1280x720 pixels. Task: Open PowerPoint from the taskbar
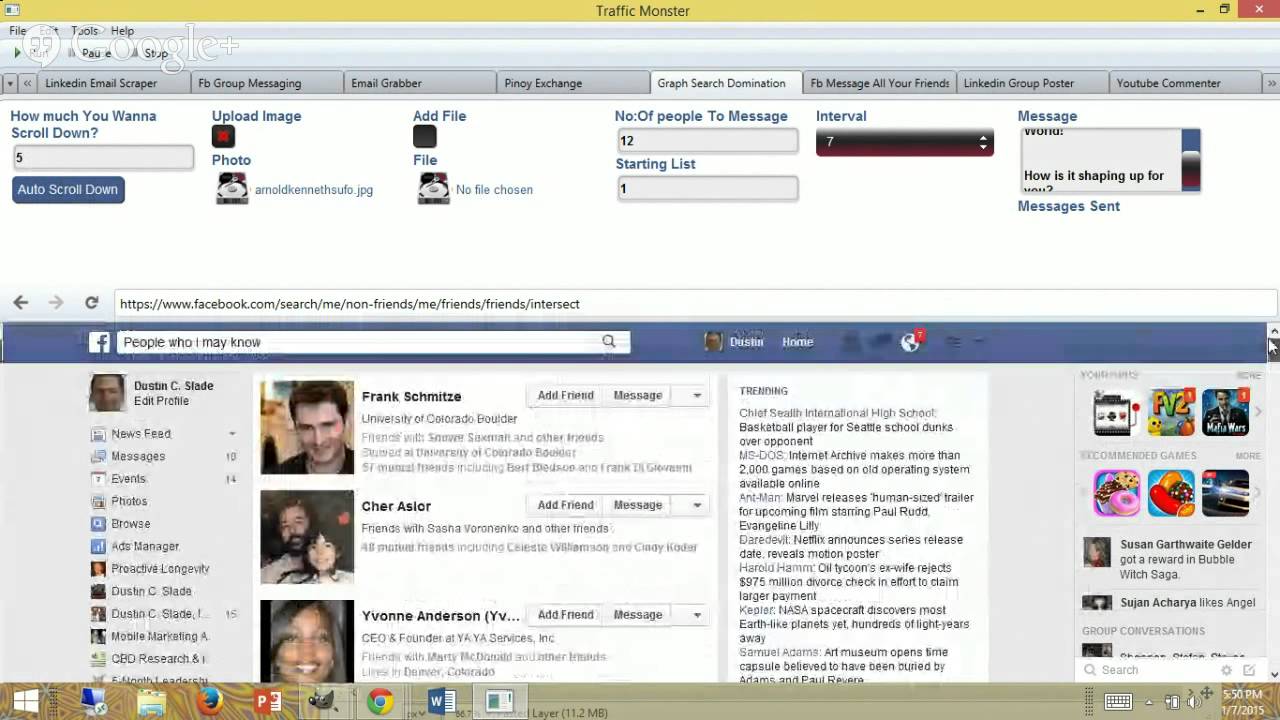coord(268,701)
